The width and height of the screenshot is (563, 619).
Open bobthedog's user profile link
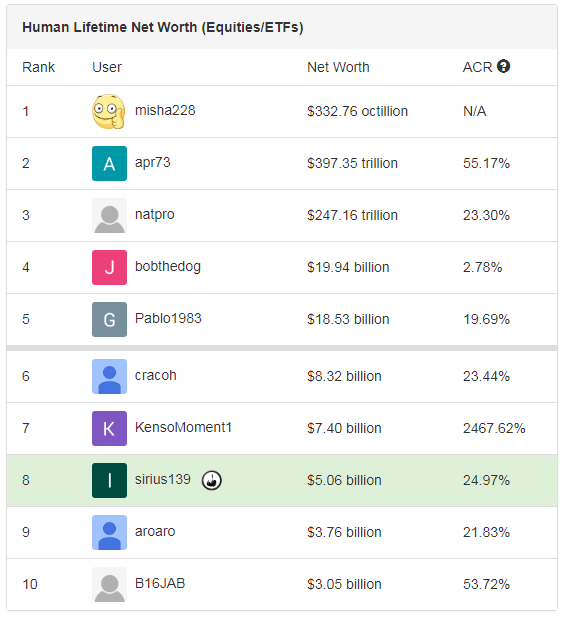pyautogui.click(x=168, y=266)
